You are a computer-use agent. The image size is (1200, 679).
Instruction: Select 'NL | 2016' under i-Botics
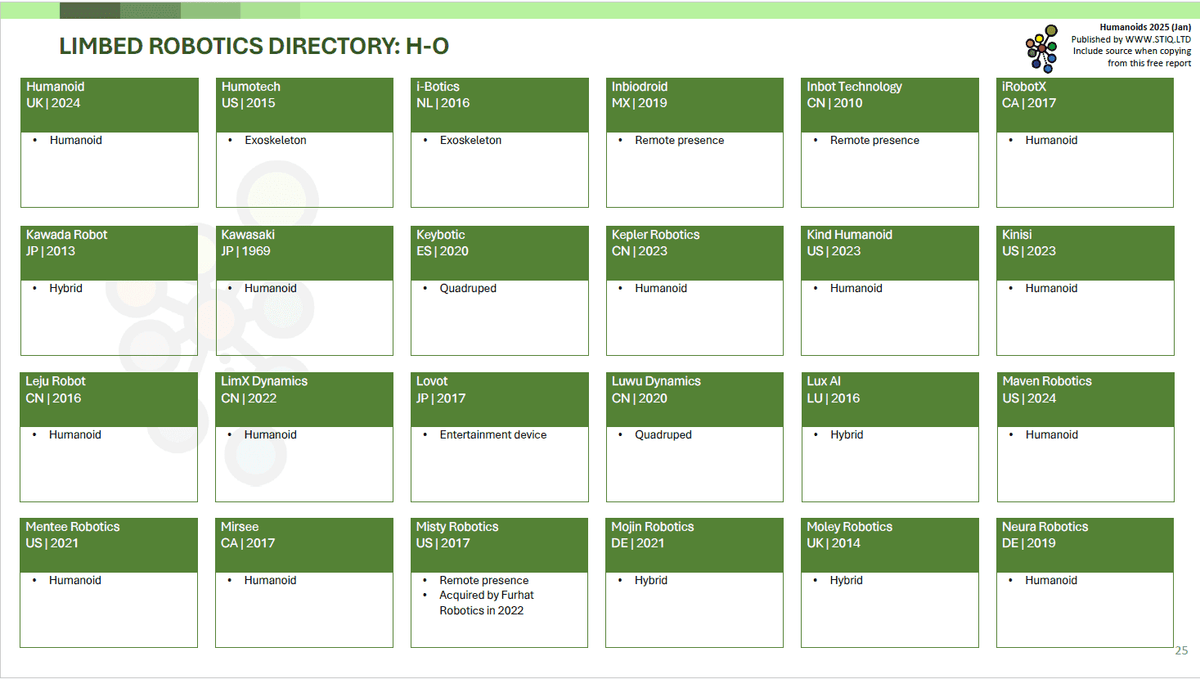[443, 103]
